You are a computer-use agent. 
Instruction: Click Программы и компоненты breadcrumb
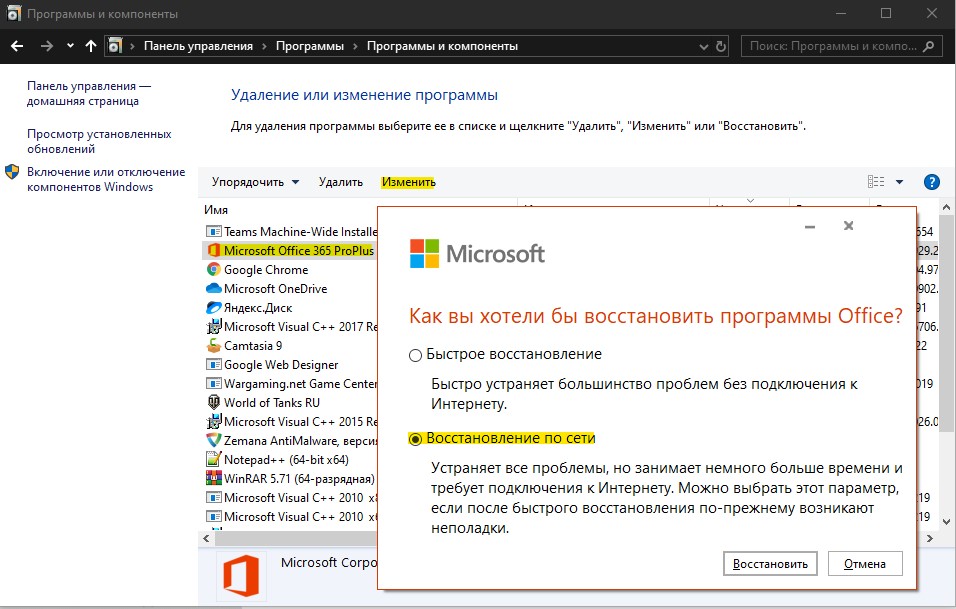click(x=442, y=46)
